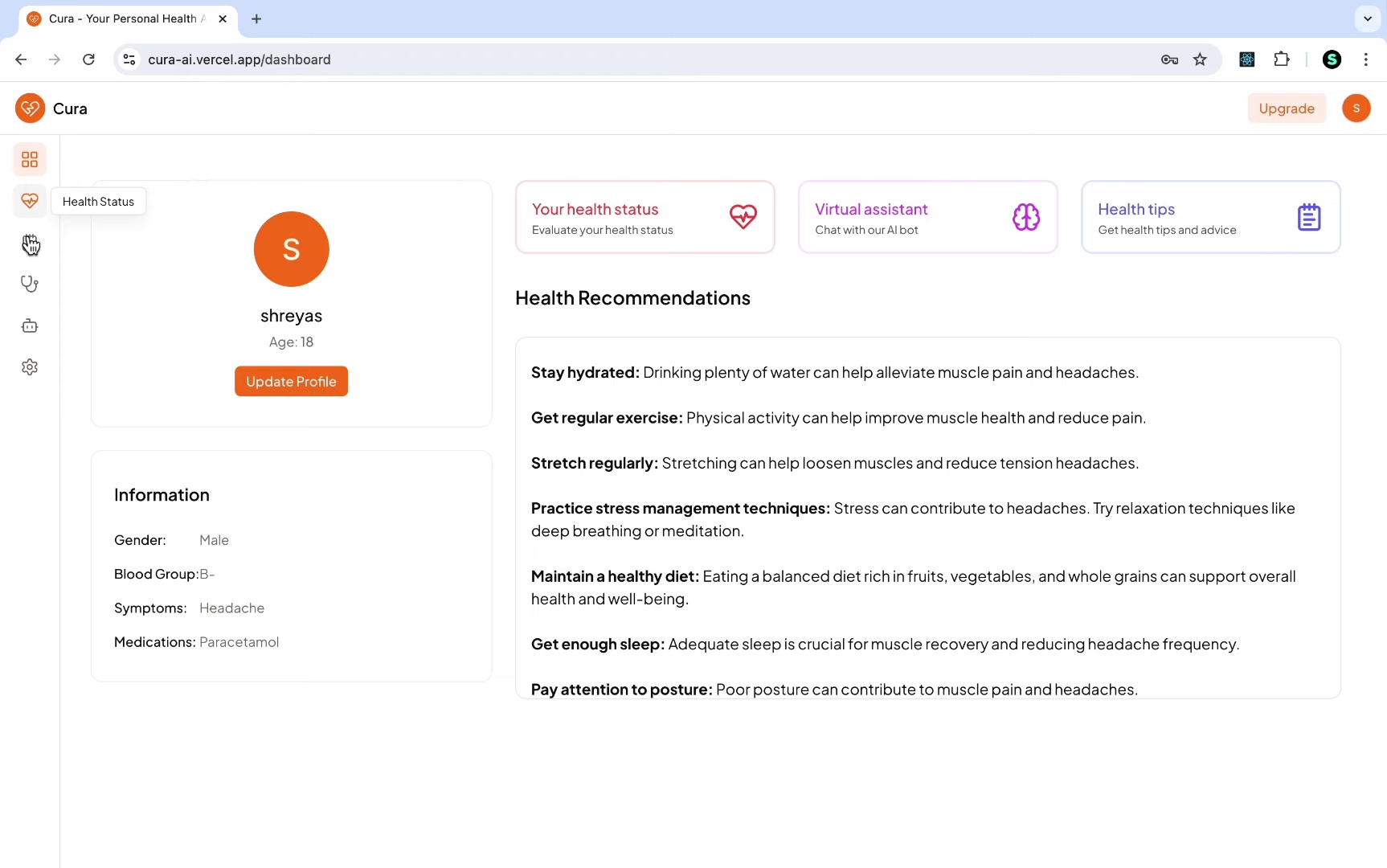This screenshot has height=868, width=1387.
Task: Open the brain icon in sidebar
Action: pos(30,243)
